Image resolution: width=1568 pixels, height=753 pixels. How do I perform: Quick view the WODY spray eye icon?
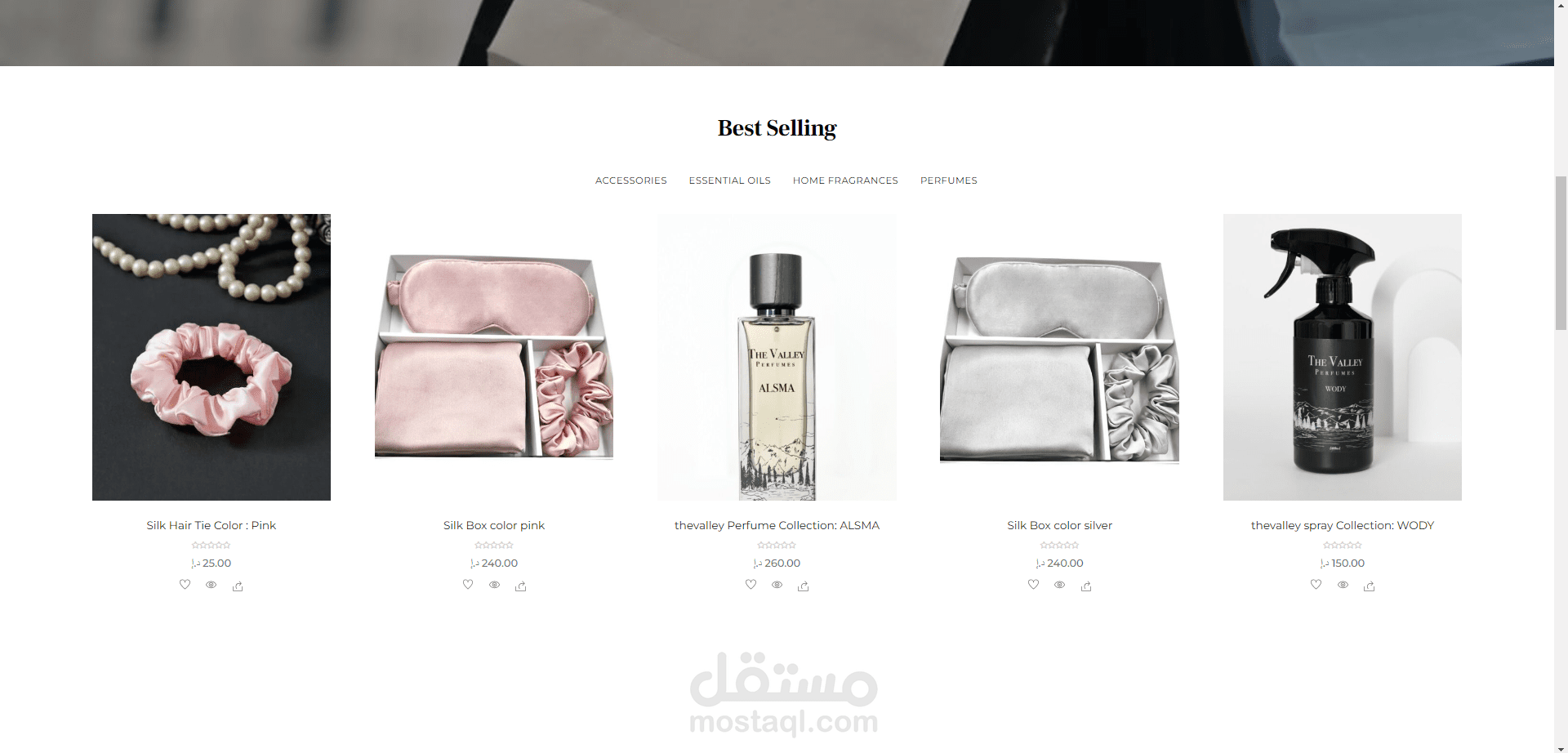pos(1343,585)
